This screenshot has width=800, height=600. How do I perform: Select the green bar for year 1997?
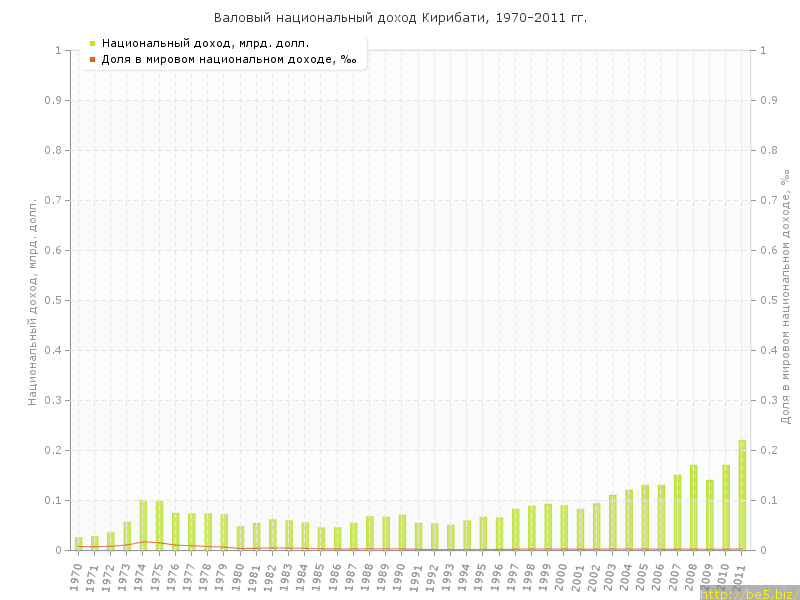point(515,529)
